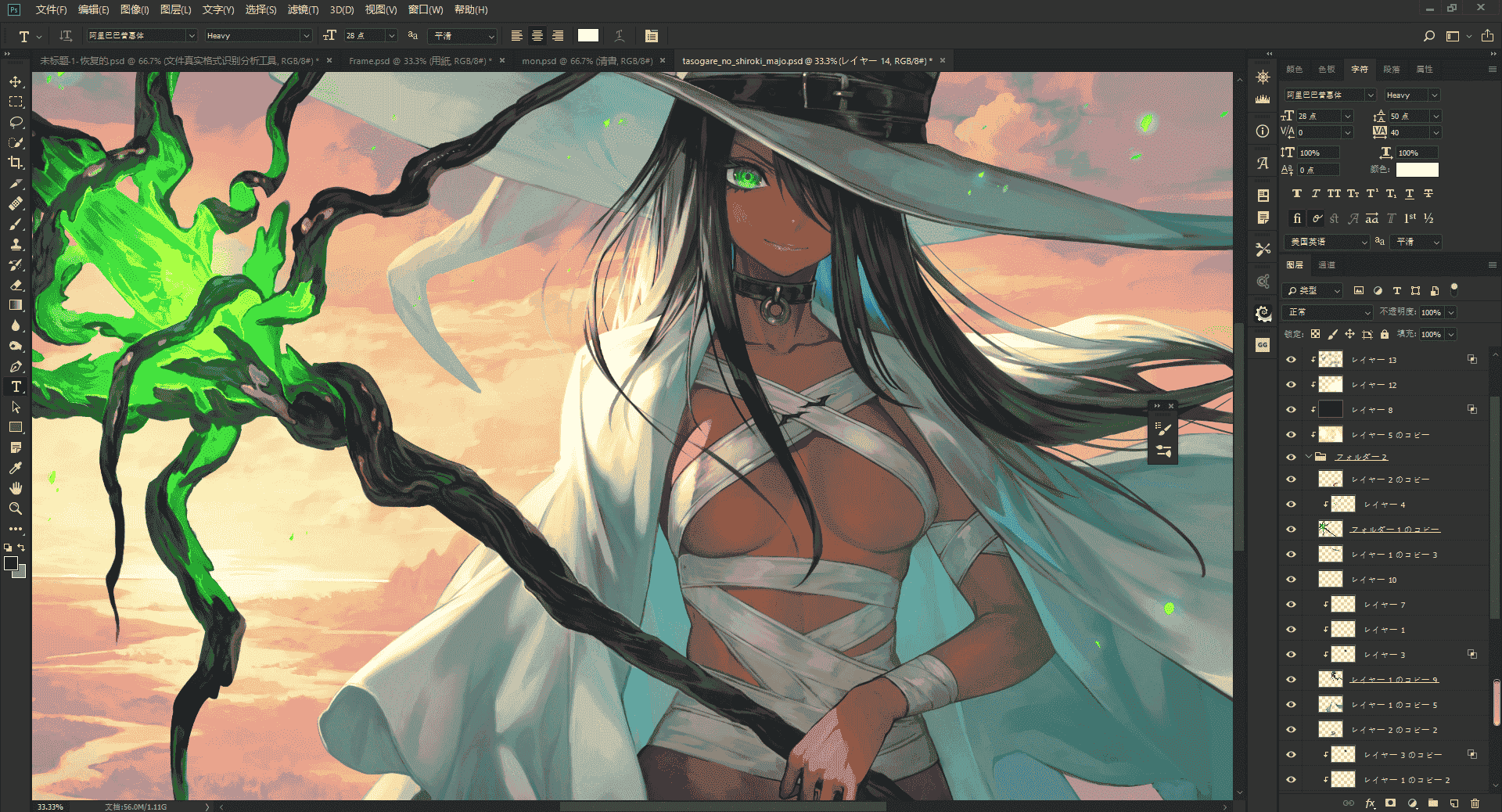The image size is (1502, 812).
Task: Select the Hand tool
Action: pos(16,488)
